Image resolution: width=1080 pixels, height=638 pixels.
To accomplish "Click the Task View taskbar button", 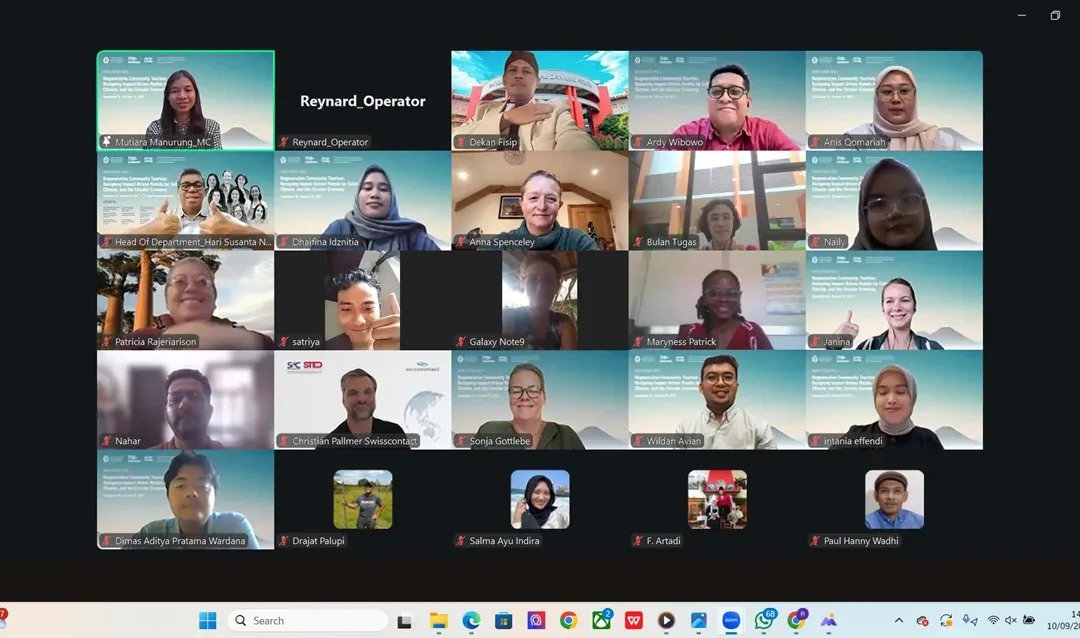I will coord(405,620).
